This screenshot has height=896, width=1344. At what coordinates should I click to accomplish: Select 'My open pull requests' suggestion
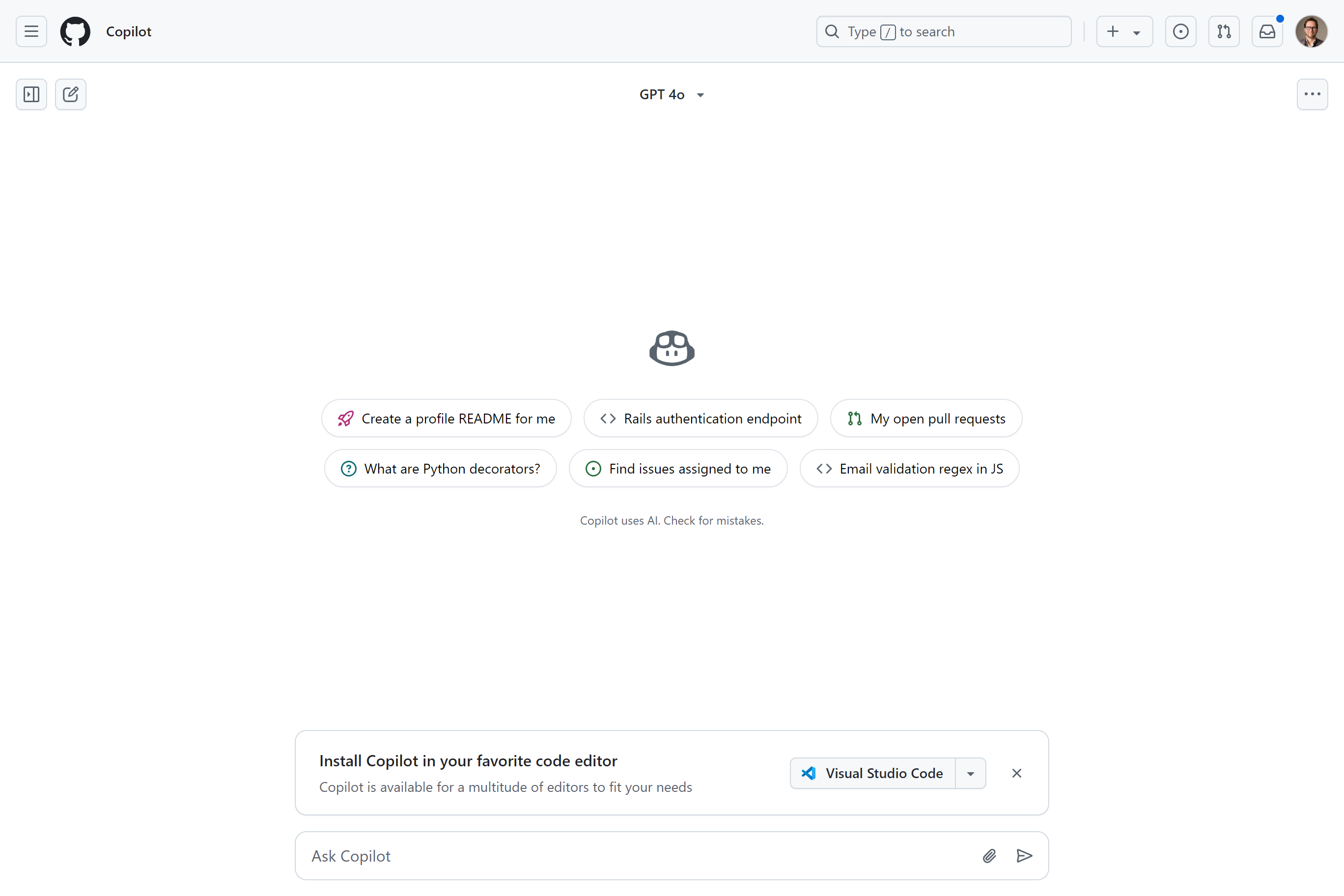[x=925, y=418]
